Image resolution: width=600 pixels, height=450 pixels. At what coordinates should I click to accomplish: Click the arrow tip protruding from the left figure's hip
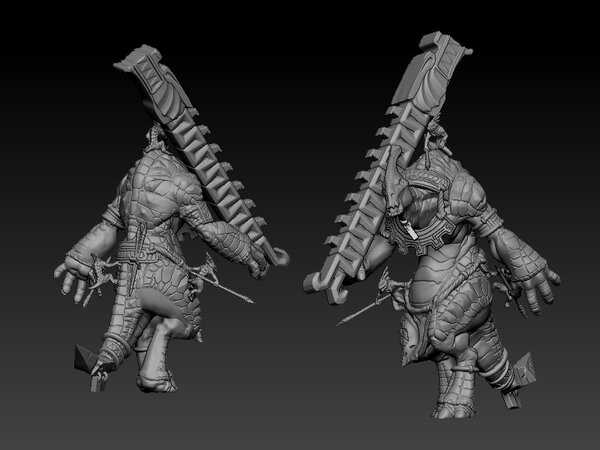[x=245, y=299]
